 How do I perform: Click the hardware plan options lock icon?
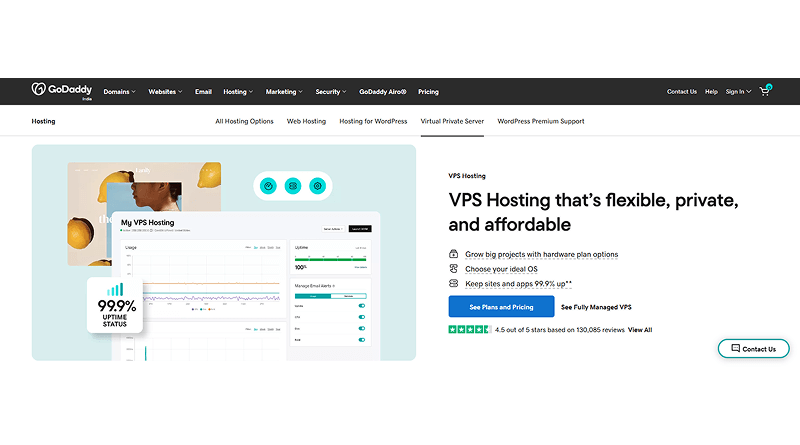pyautogui.click(x=454, y=254)
